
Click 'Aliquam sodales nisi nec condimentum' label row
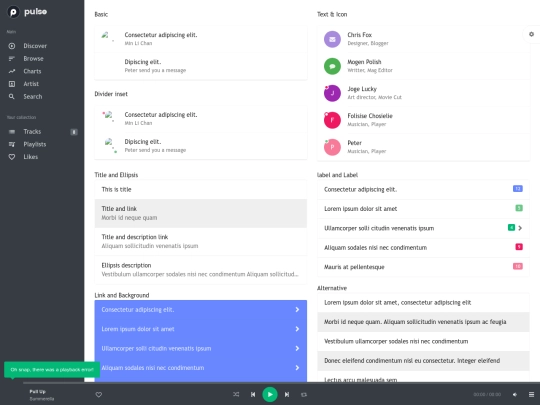click(423, 248)
